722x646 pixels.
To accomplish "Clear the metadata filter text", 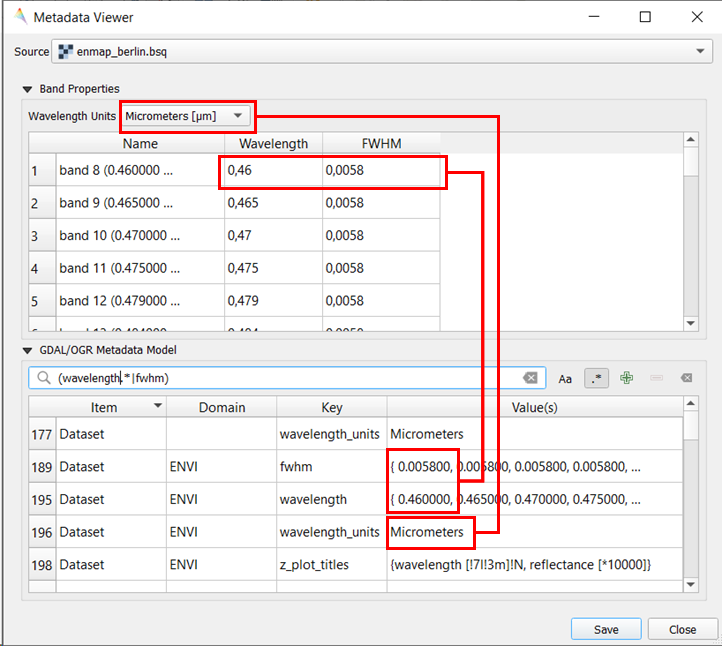I will click(530, 378).
